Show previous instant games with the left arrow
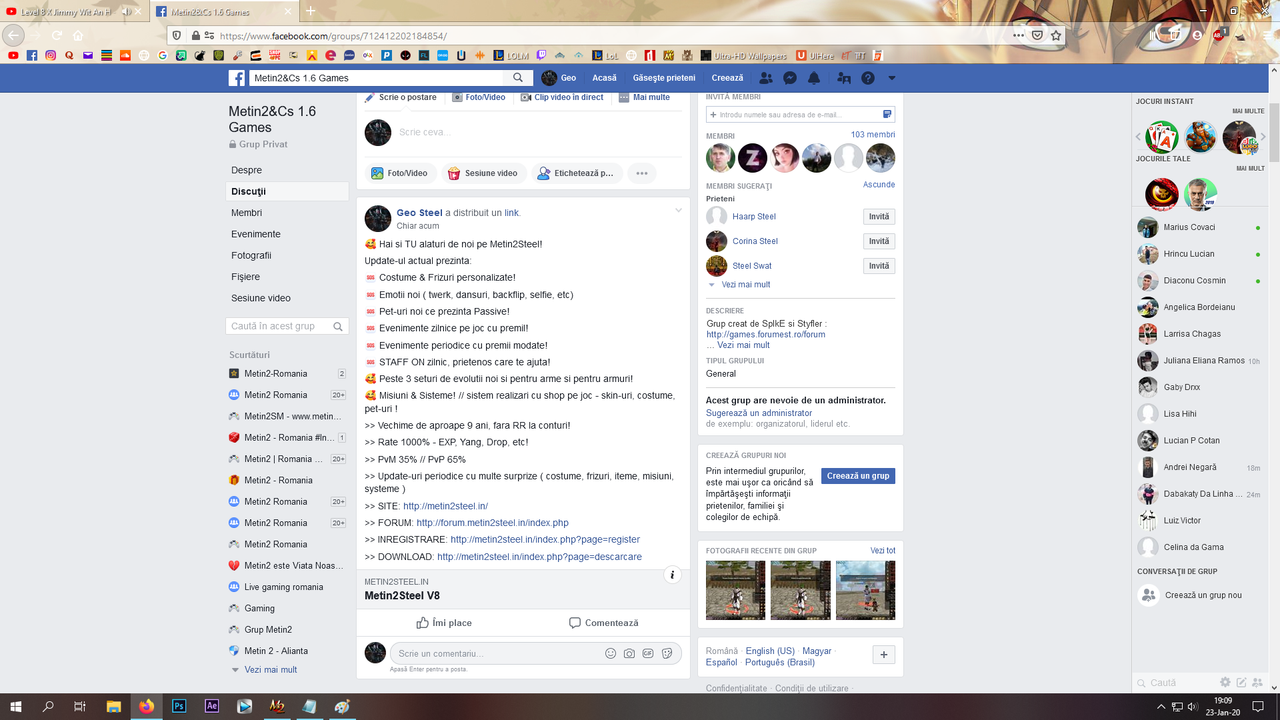Image resolution: width=1280 pixels, height=720 pixels. click(x=1138, y=137)
